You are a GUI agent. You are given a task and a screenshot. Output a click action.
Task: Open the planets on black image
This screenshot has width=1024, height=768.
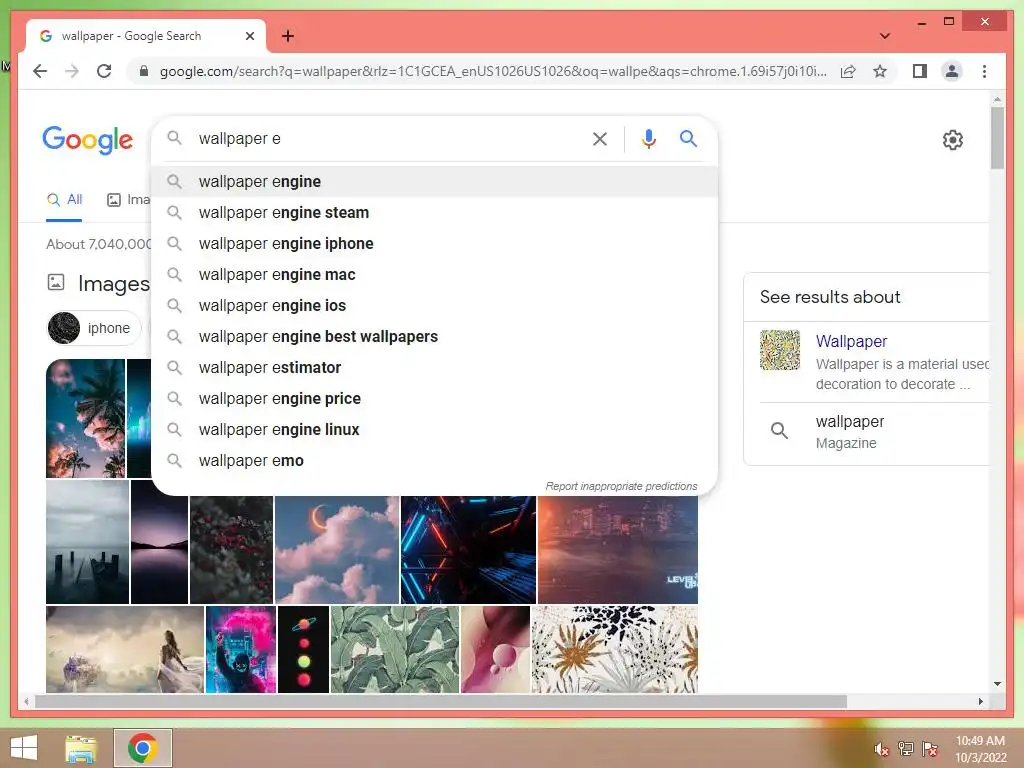(x=303, y=649)
